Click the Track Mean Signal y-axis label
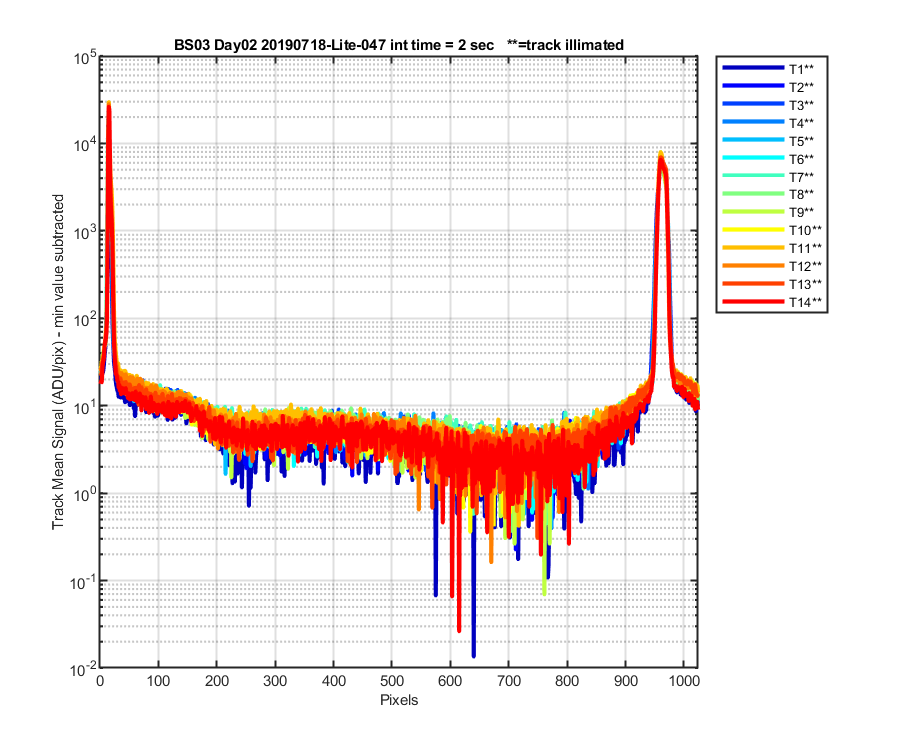 (58, 362)
